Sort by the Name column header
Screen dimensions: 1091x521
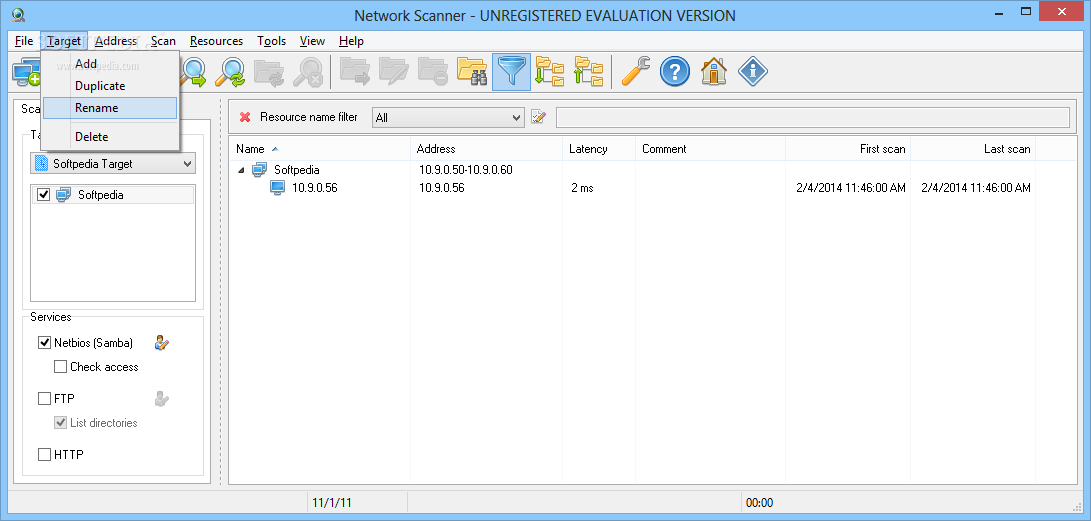coord(319,149)
